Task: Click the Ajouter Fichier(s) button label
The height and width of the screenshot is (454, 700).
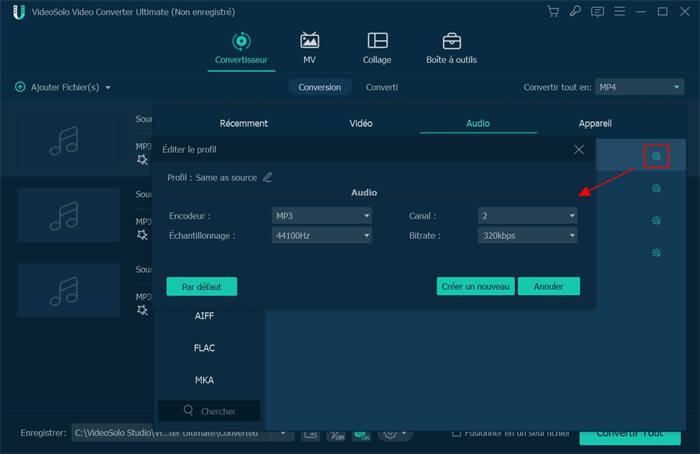Action: tap(65, 87)
